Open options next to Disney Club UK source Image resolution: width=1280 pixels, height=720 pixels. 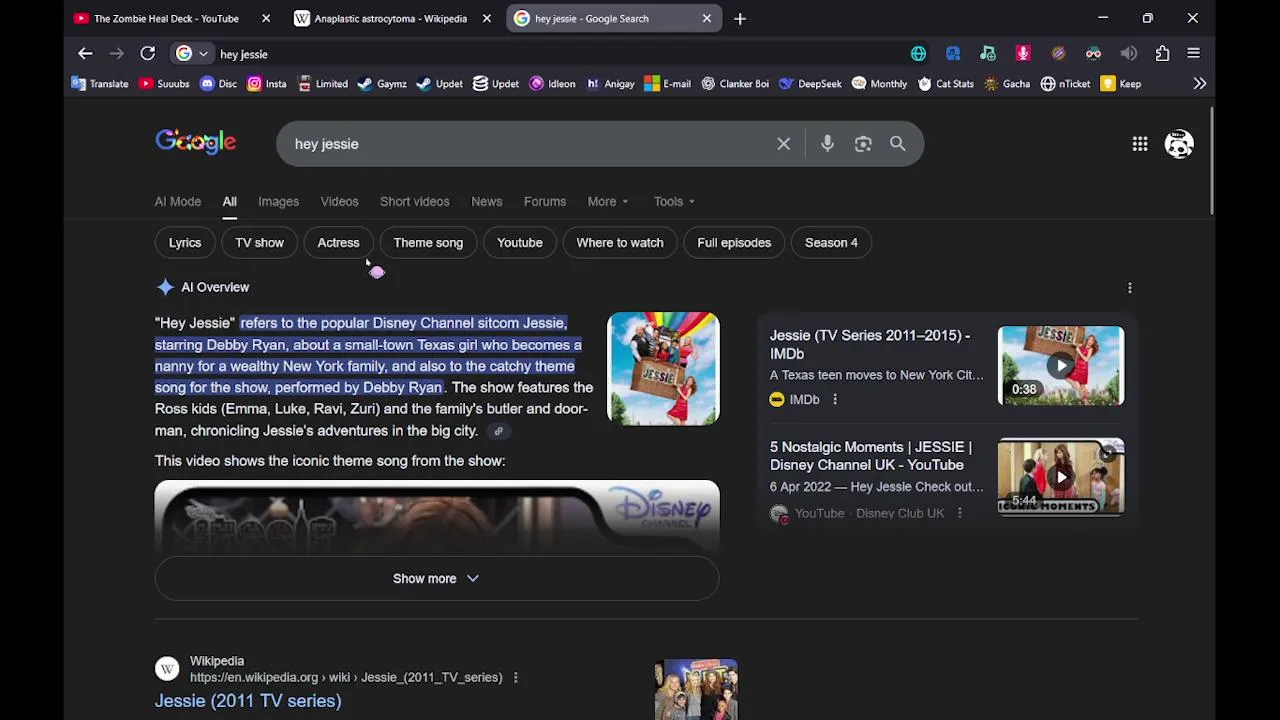tap(959, 514)
